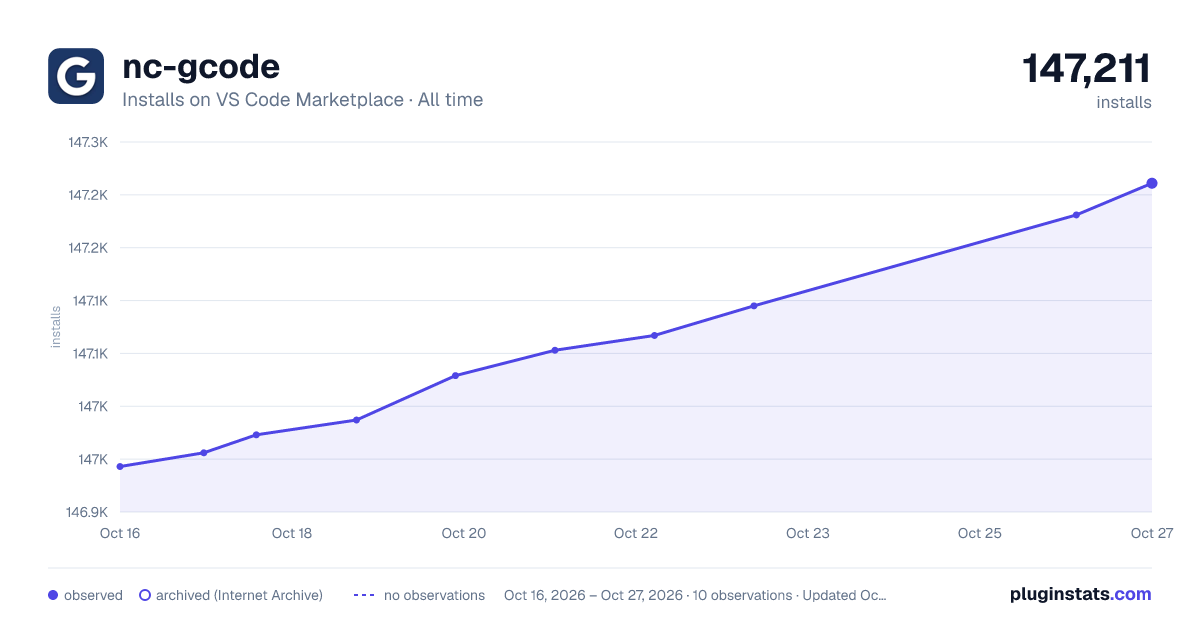Click the 'archived (Internet Archive)' legend label
The image size is (1200, 630).
tap(239, 595)
